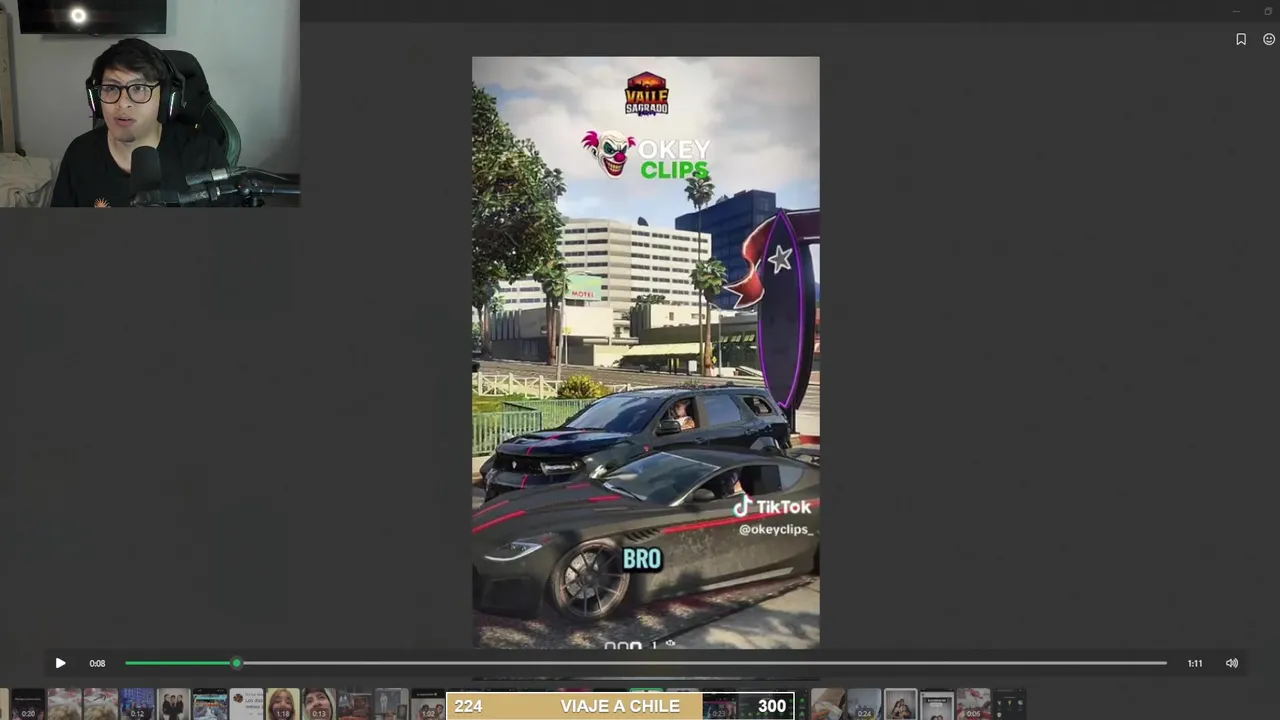The width and height of the screenshot is (1280, 720).
Task: Mute the video with the speaker icon
Action: coord(1232,663)
